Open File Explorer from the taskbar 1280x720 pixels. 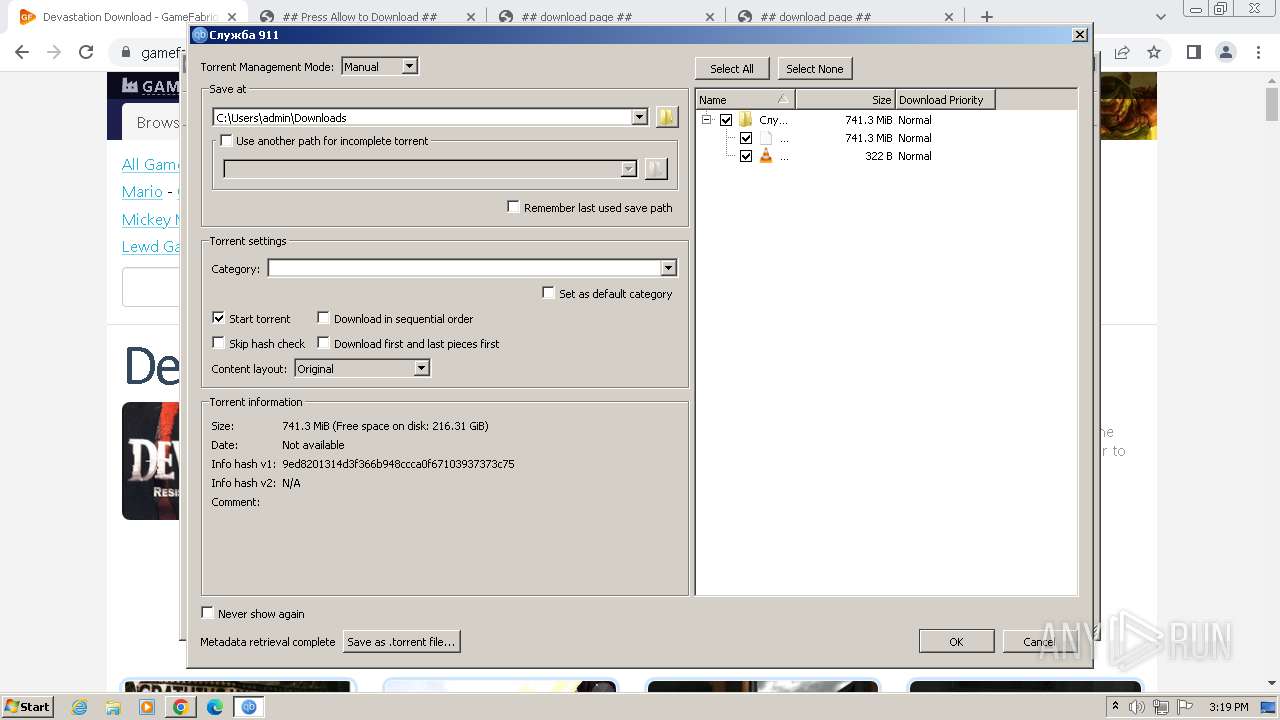tap(113, 707)
